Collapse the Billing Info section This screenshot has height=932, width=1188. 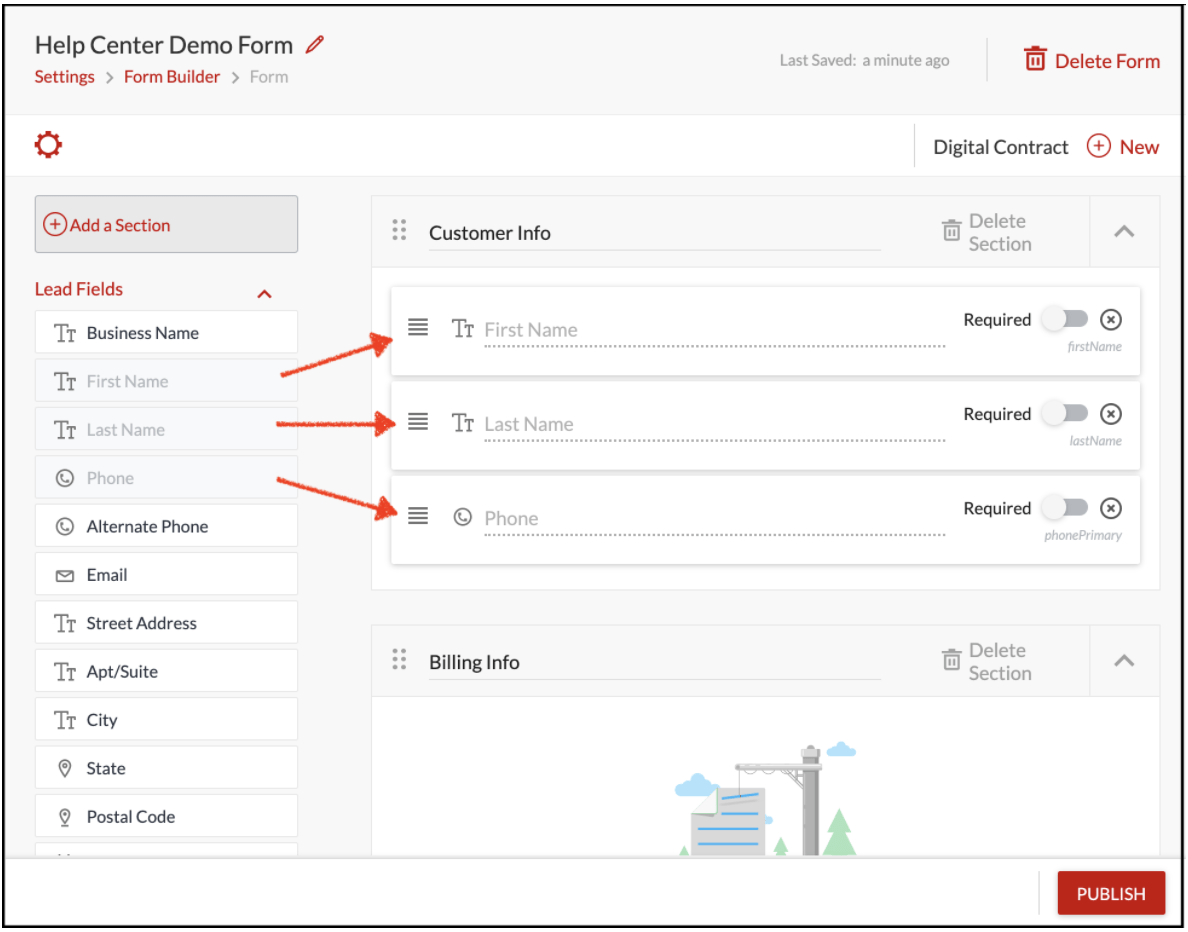point(1124,661)
